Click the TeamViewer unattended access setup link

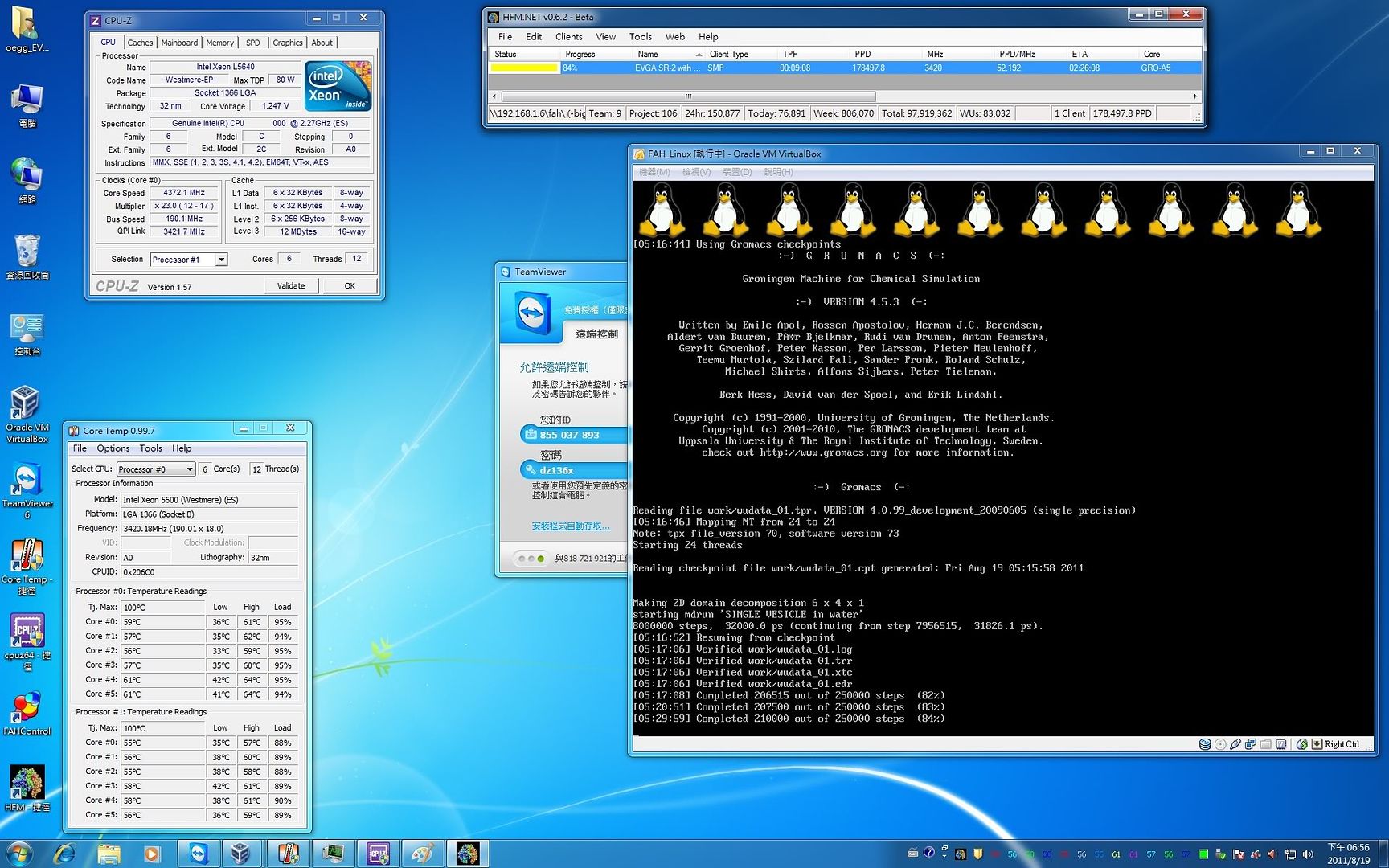(571, 526)
